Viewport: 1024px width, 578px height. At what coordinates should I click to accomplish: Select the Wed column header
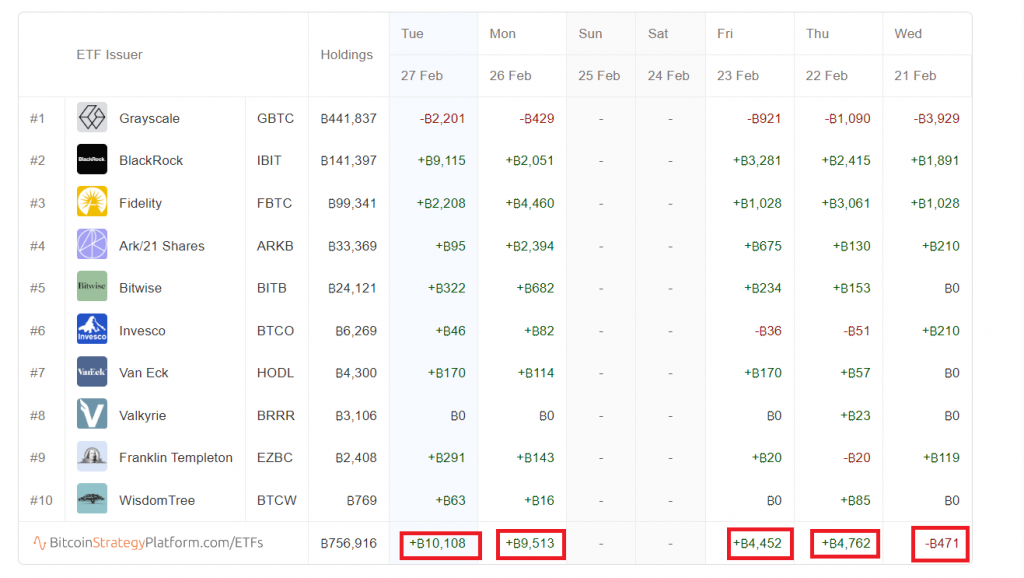tap(908, 34)
